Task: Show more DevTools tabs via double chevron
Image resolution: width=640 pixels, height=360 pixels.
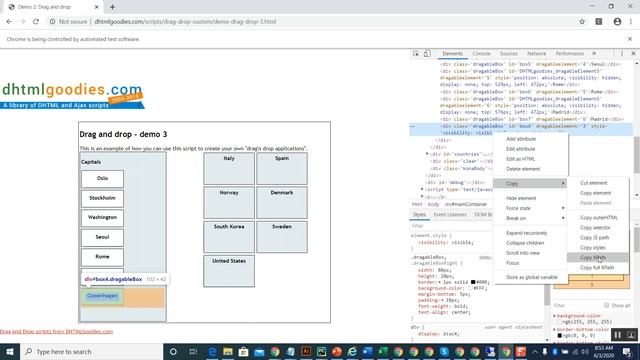Action: (594, 53)
